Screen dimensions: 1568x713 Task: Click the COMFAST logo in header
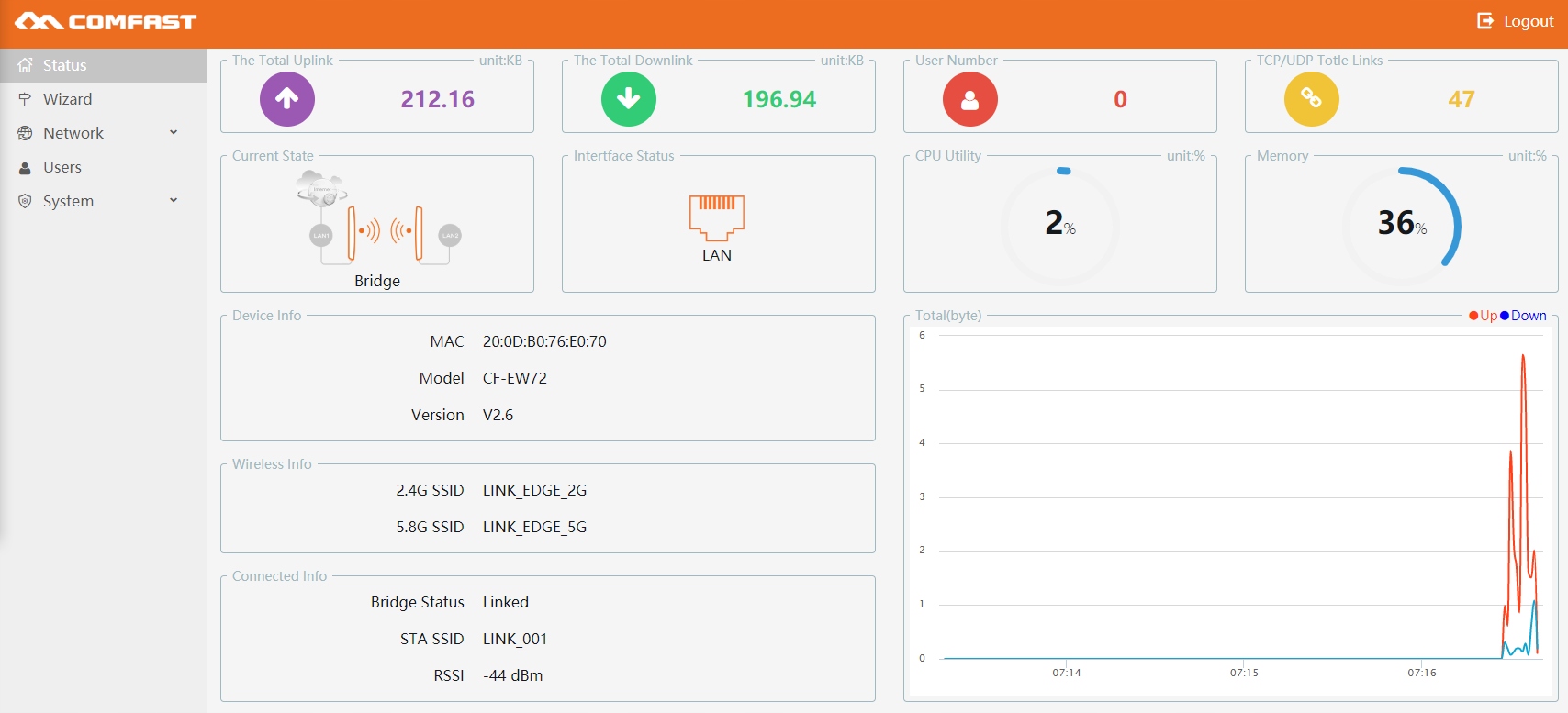(x=106, y=22)
